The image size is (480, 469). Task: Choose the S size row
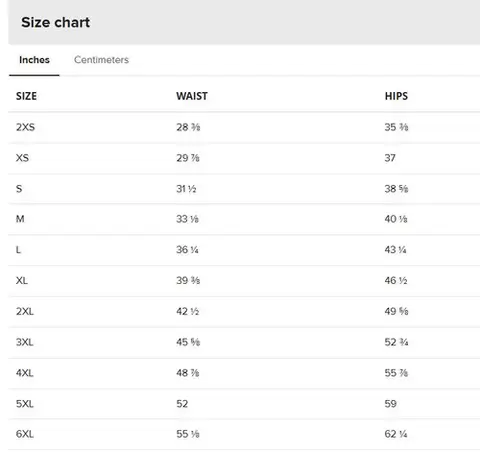pyautogui.click(x=244, y=189)
